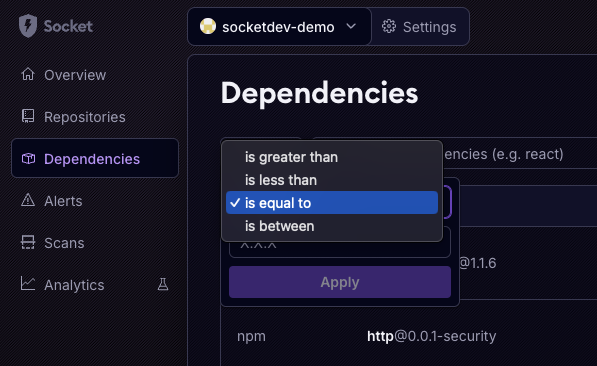This screenshot has height=366, width=597.
Task: Expand the socketdev-demo organization chevron
Action: point(351,26)
